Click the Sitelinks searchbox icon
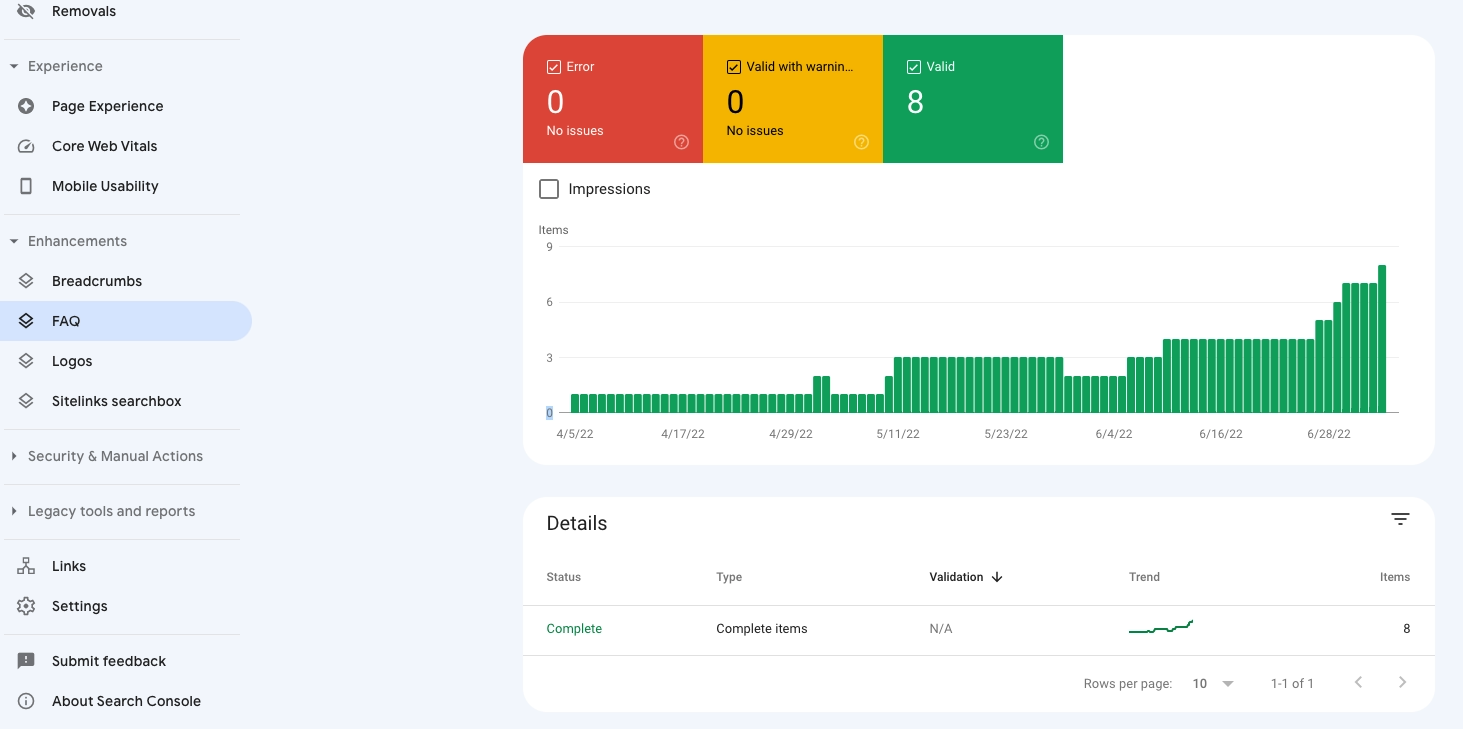Viewport: 1463px width, 729px height. [26, 401]
